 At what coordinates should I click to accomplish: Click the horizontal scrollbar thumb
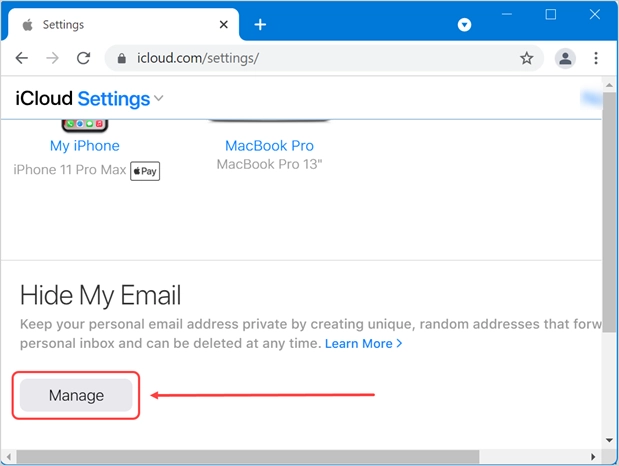click(248, 457)
